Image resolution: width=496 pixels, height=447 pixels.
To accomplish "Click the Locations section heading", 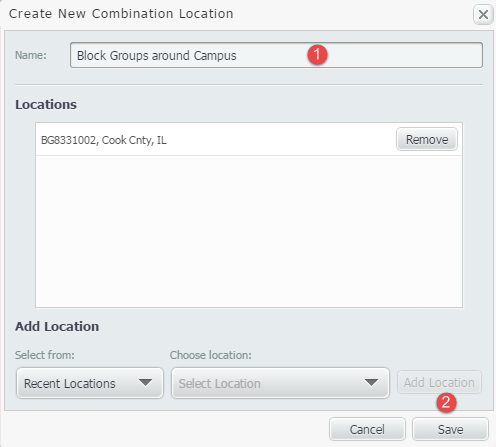I will click(46, 104).
